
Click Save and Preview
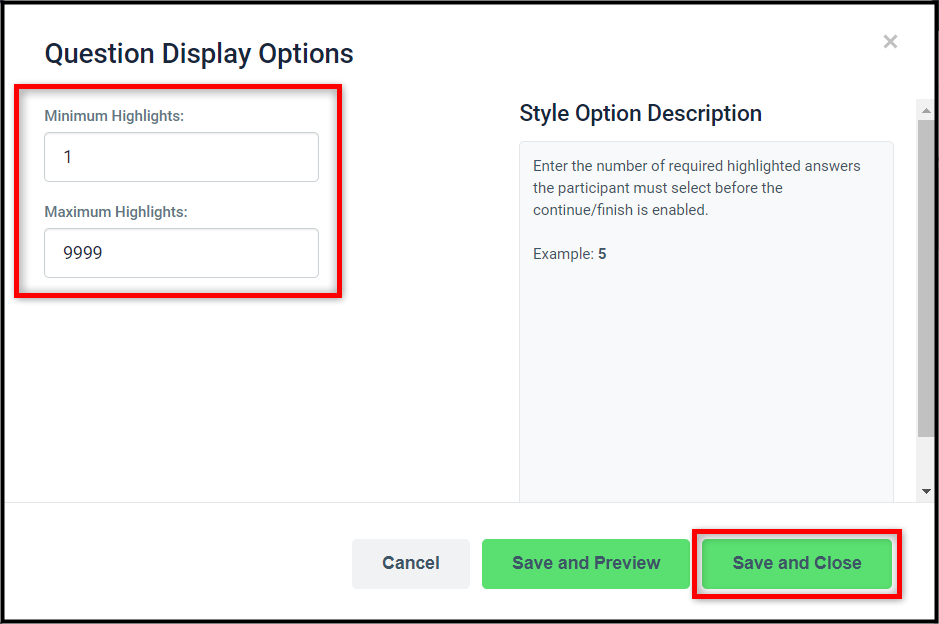[586, 564]
